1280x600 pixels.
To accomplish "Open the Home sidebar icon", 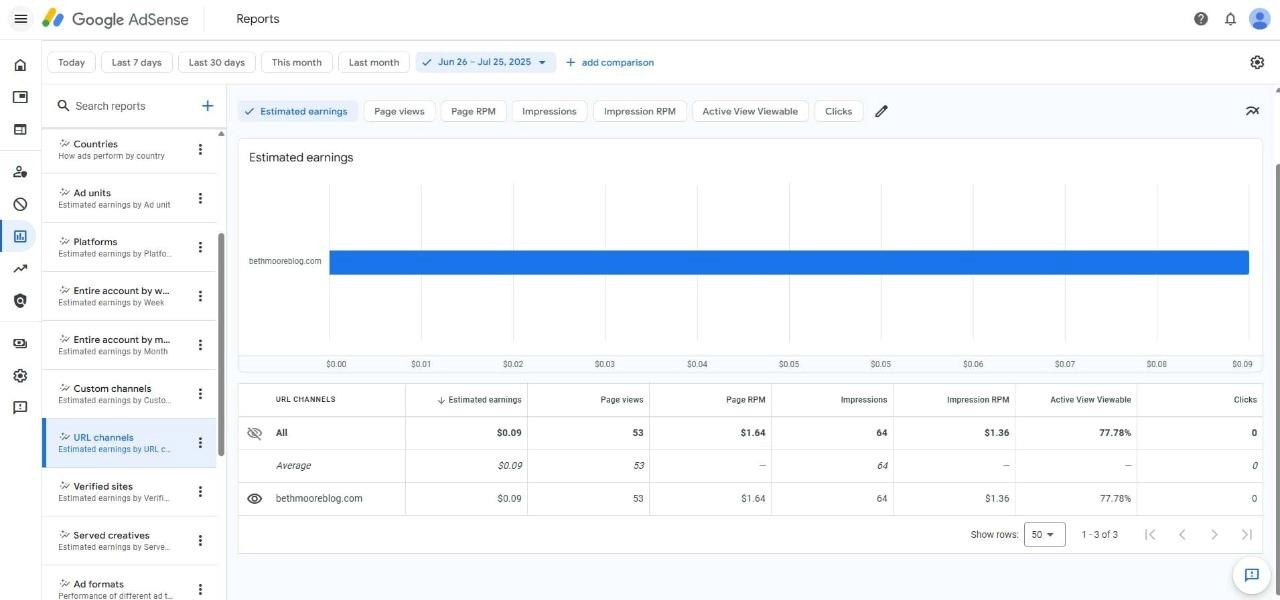I will tap(20, 65).
